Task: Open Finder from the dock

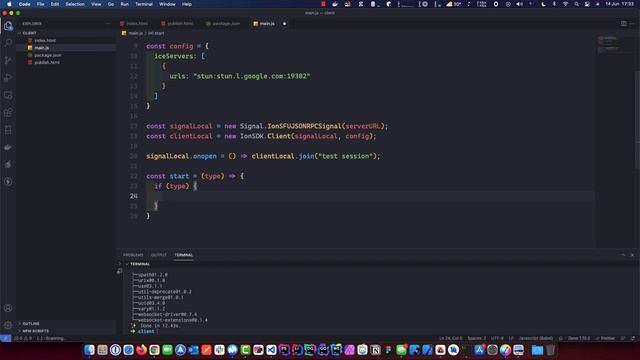Action: (89, 350)
